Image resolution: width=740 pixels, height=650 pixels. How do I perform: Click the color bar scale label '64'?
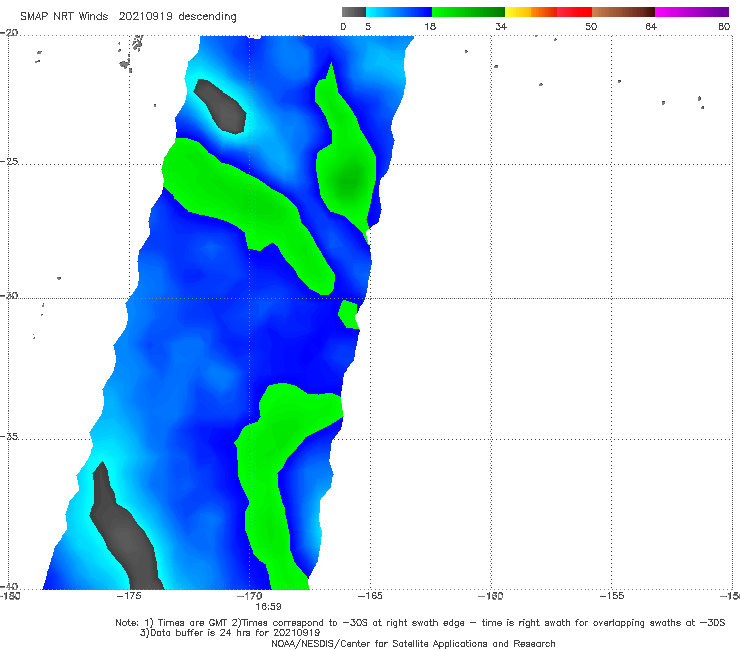[x=651, y=26]
